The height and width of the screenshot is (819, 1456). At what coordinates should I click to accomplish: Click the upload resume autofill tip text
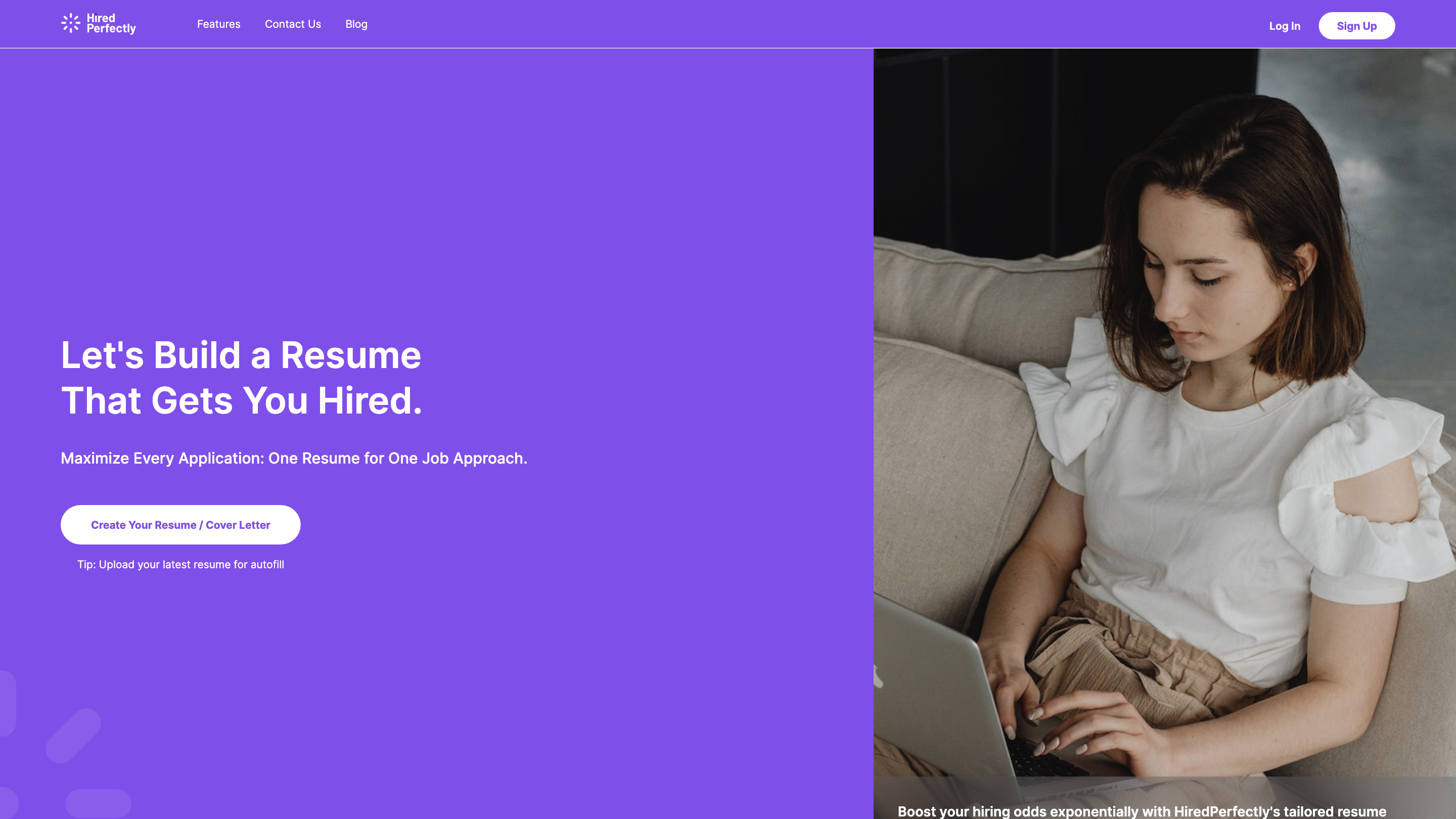[x=180, y=564]
